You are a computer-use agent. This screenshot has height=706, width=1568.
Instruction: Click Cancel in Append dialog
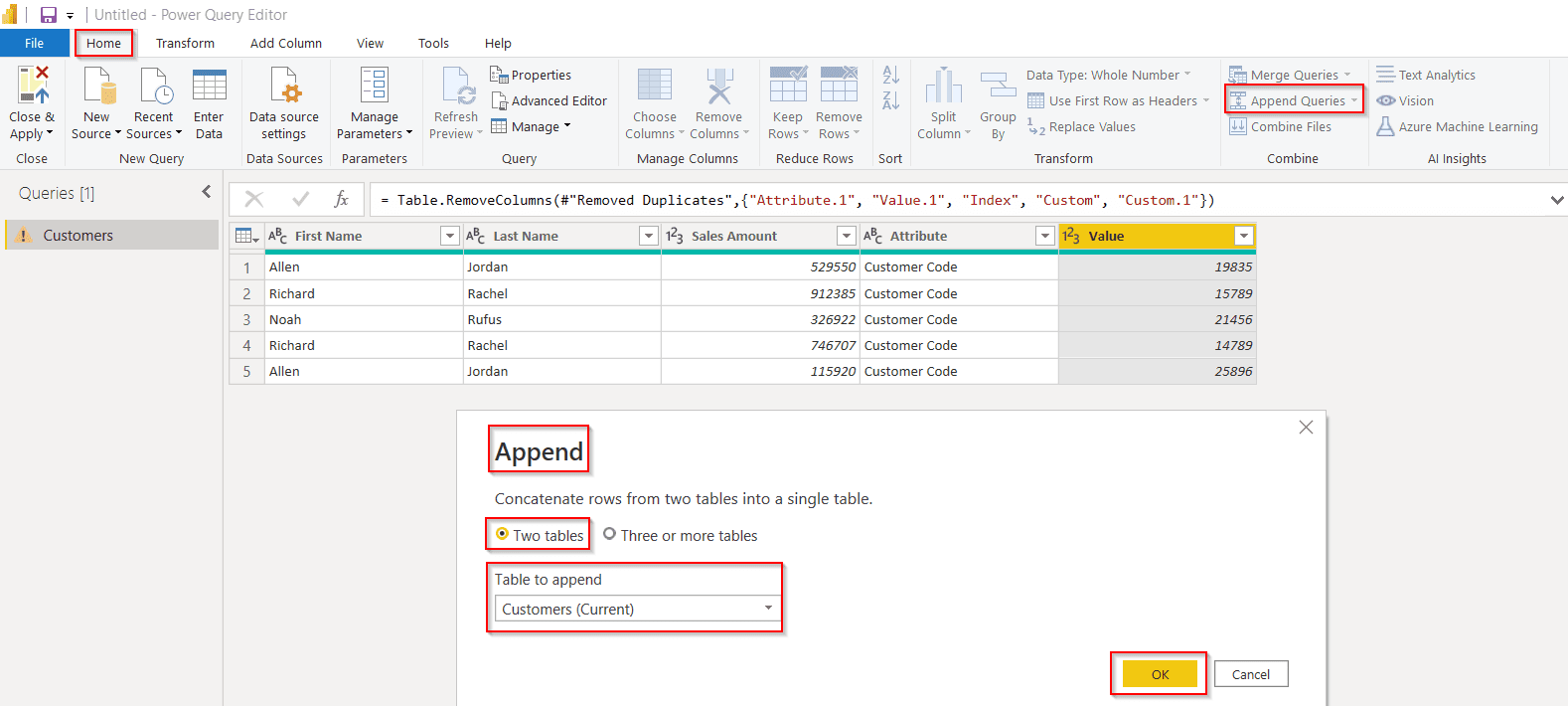point(1251,674)
